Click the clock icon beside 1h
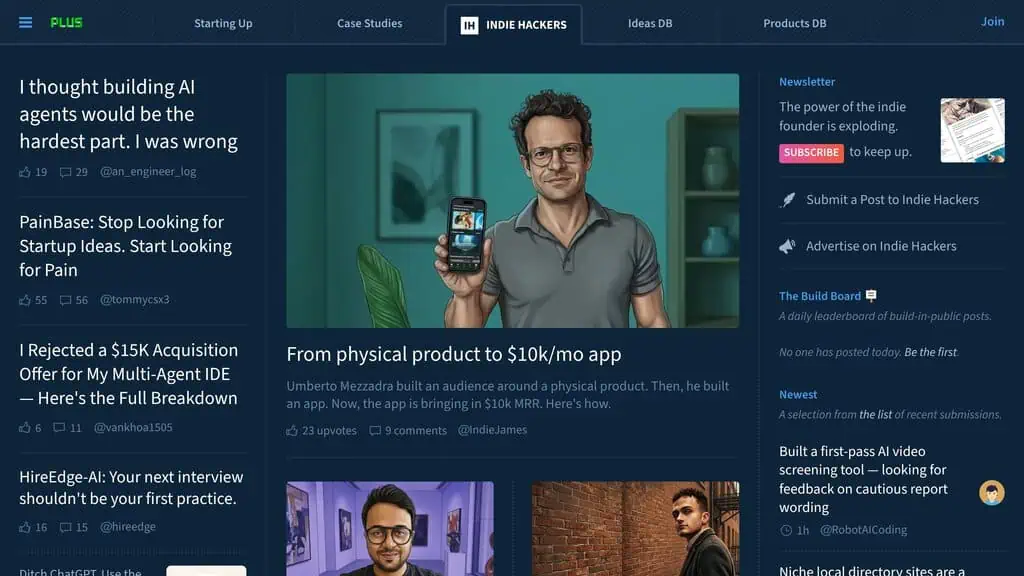Screen dimensions: 1024x576 pos(786,530)
